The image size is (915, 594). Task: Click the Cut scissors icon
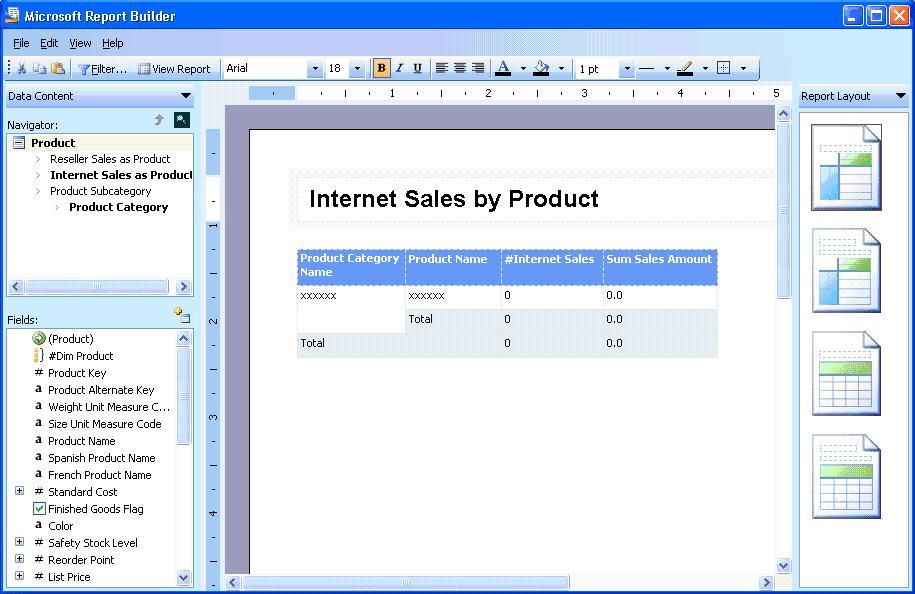[x=22, y=69]
